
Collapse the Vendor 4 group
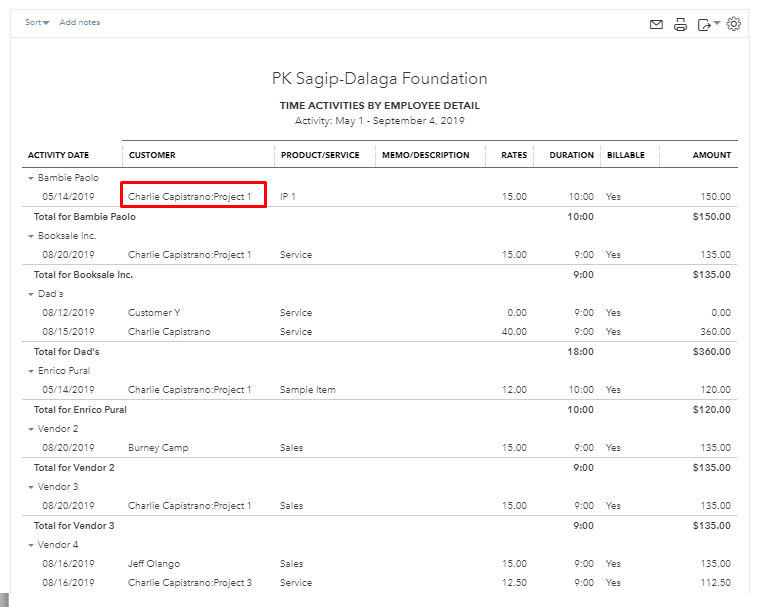(31, 545)
